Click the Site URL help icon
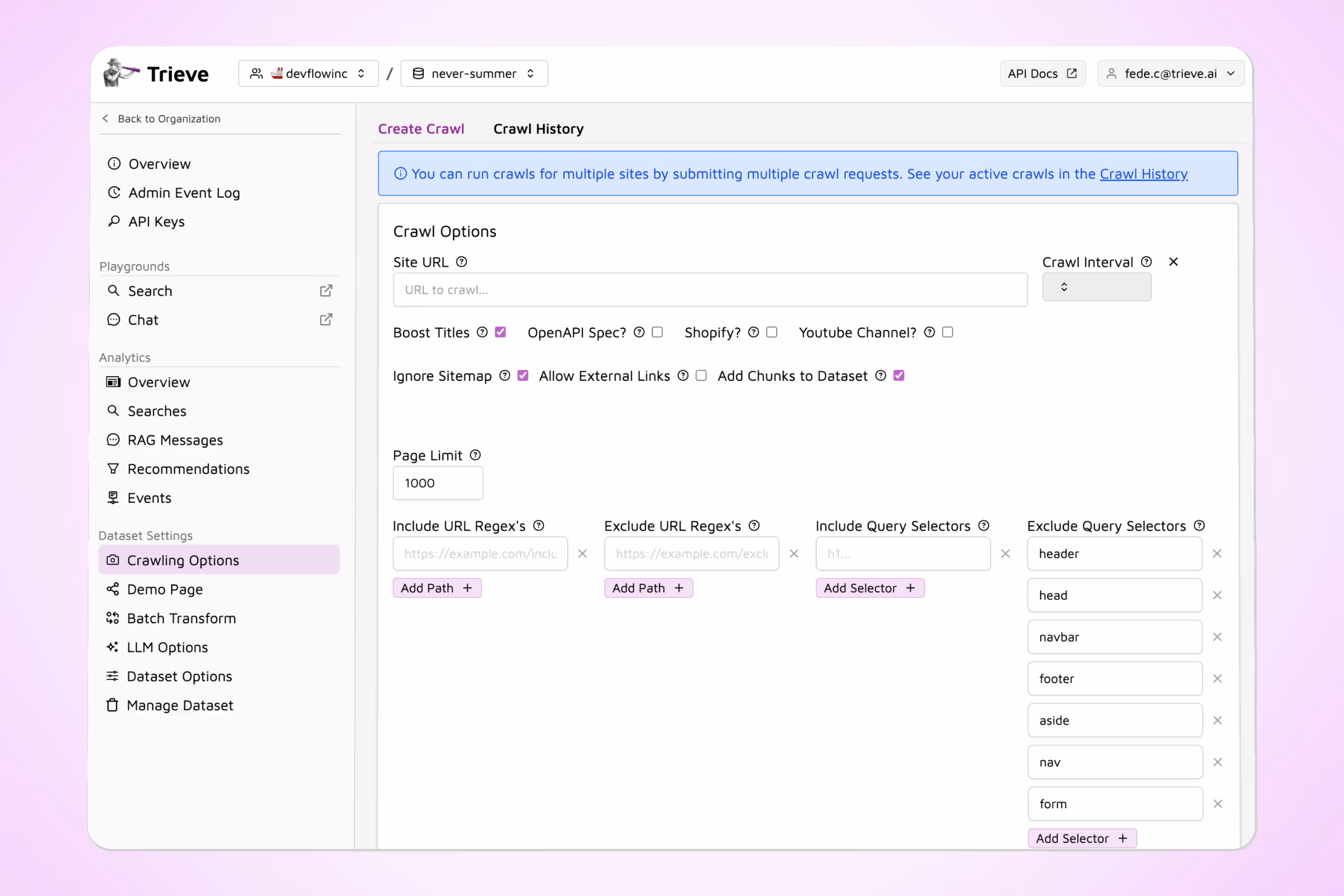This screenshot has width=1344, height=896. (462, 262)
